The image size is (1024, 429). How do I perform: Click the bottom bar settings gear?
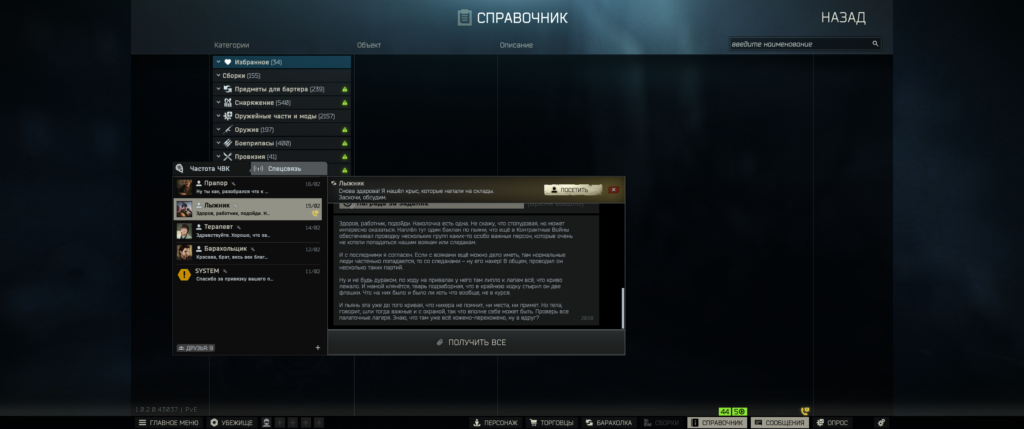click(x=880, y=423)
